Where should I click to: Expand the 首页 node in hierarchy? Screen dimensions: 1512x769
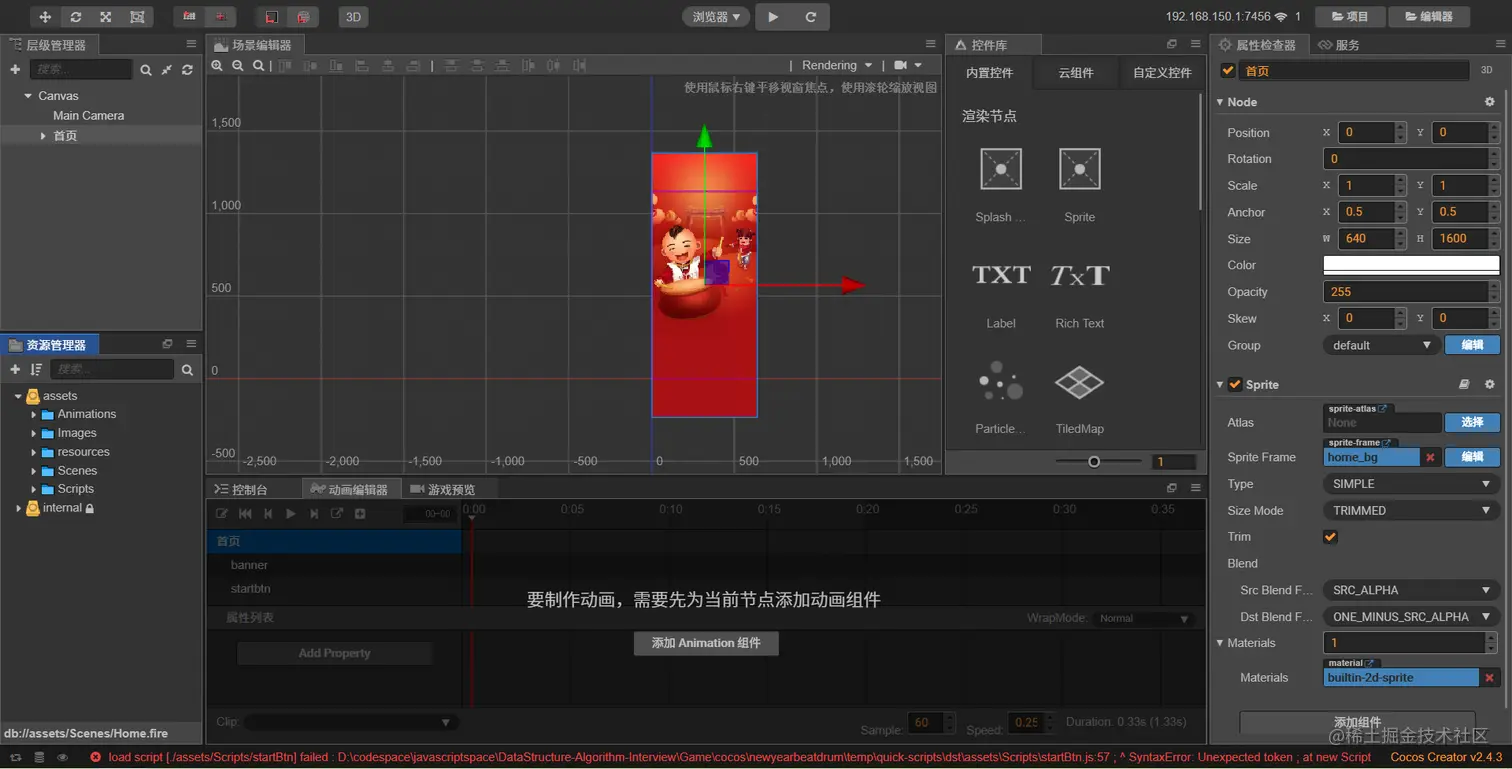(x=43, y=136)
